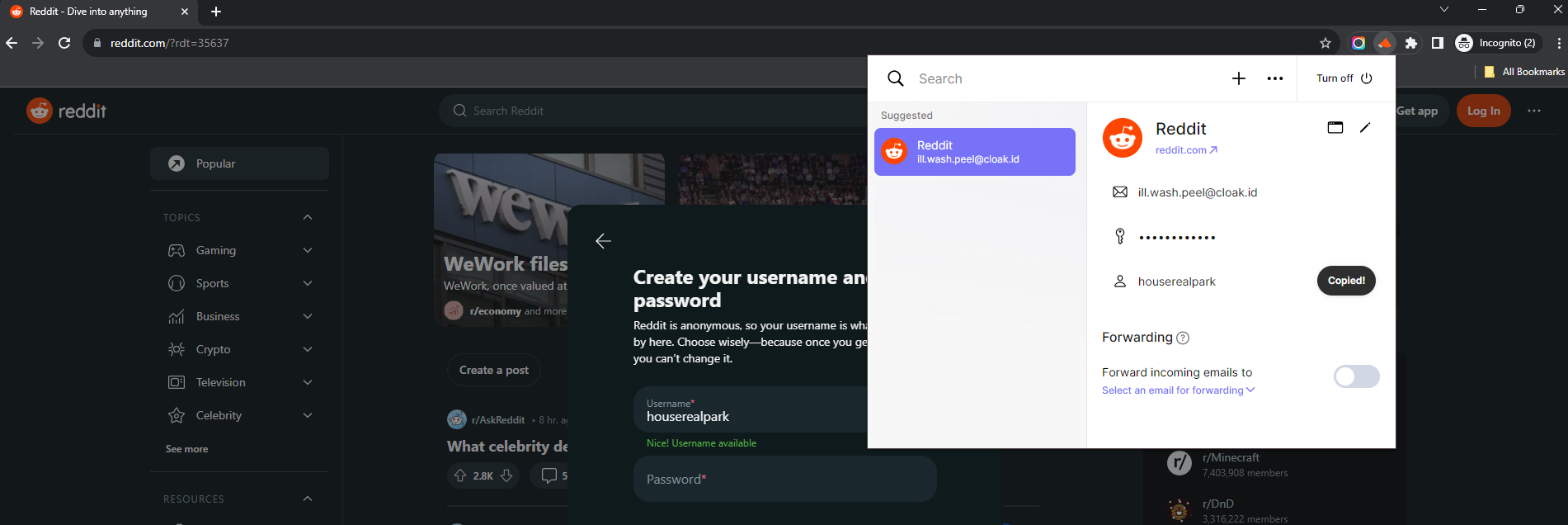Click the ill.wash.peel@cloak.id email text

pyautogui.click(x=1198, y=192)
